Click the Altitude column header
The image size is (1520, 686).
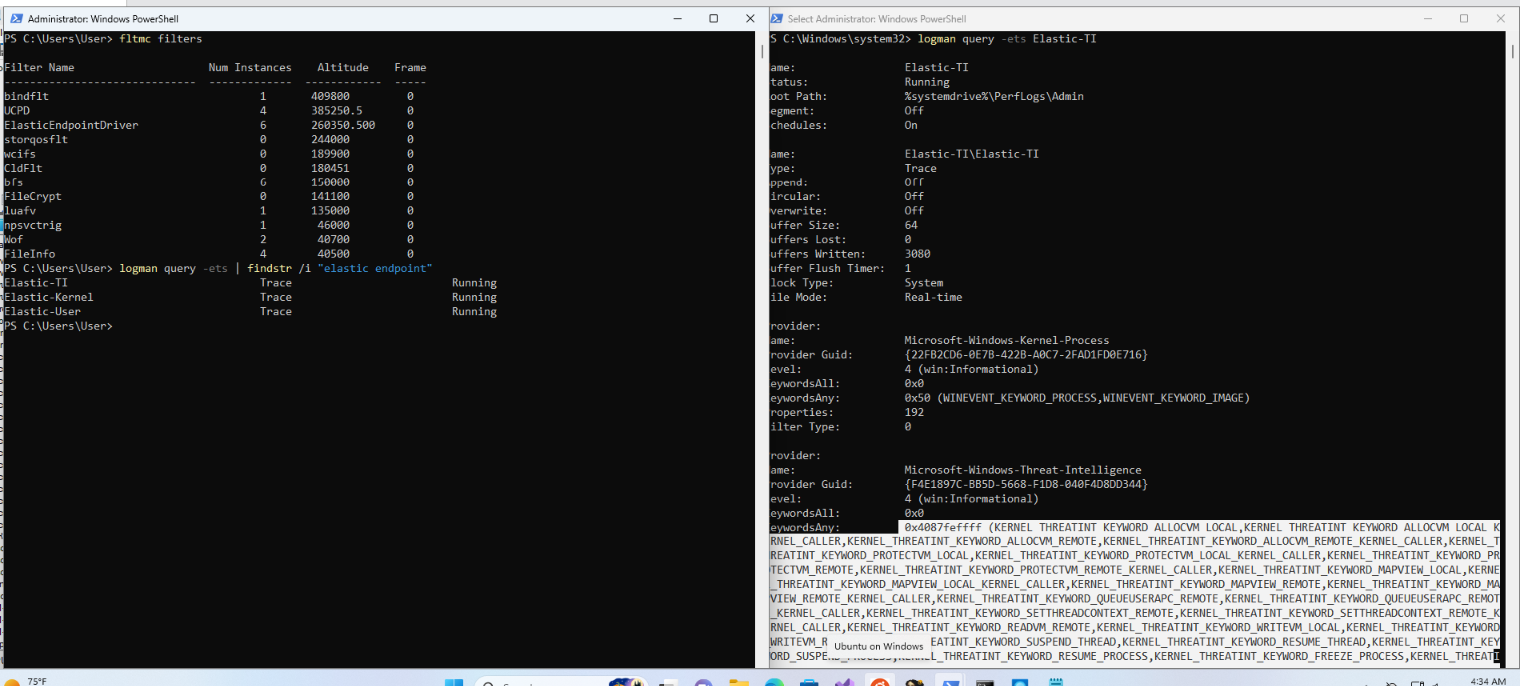point(343,68)
